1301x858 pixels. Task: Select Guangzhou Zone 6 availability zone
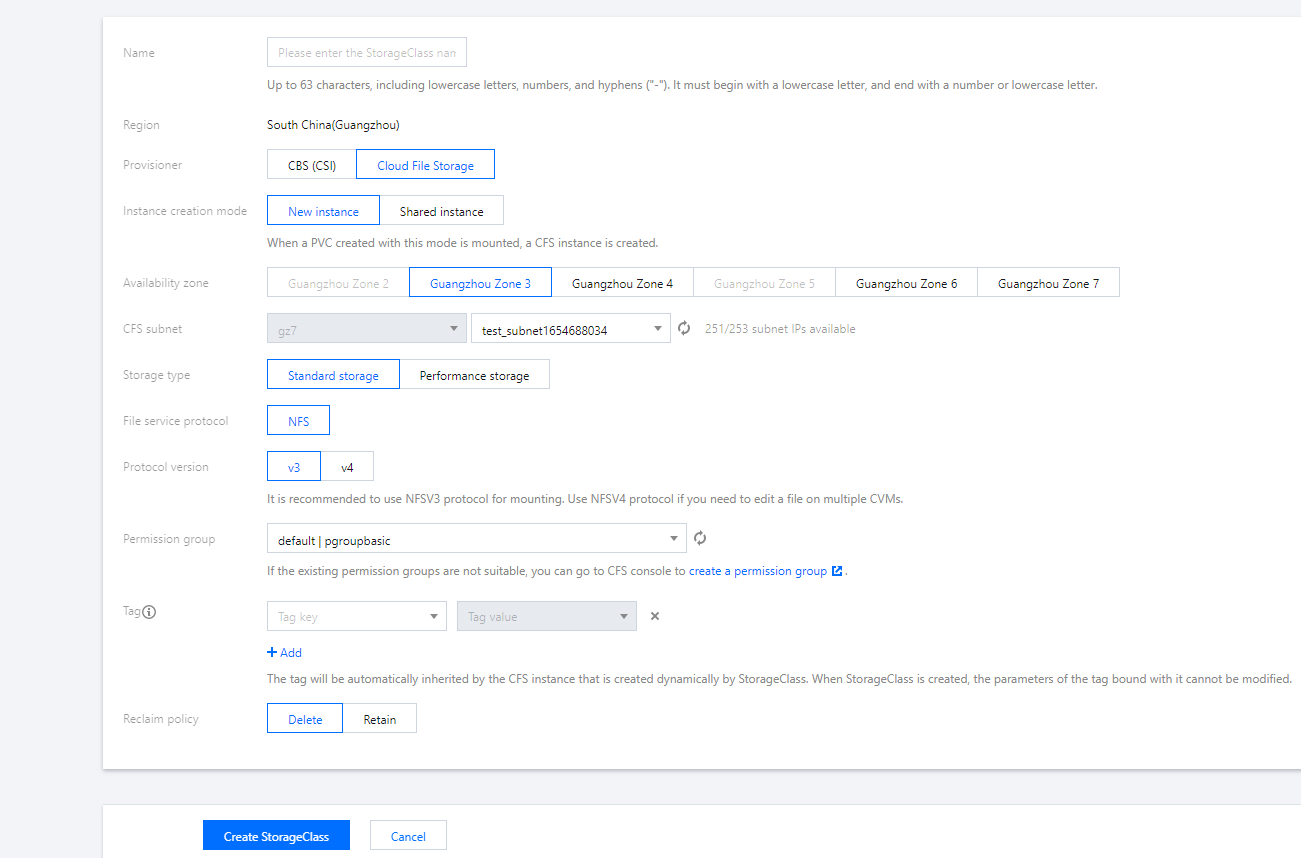[906, 283]
